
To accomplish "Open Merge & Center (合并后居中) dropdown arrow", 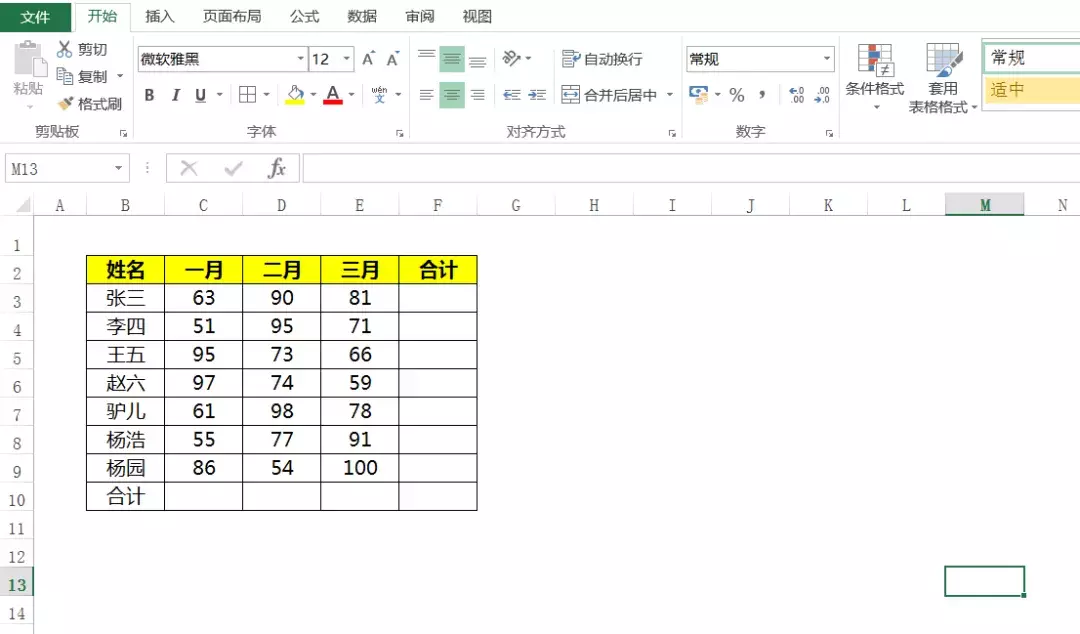I will tap(669, 94).
